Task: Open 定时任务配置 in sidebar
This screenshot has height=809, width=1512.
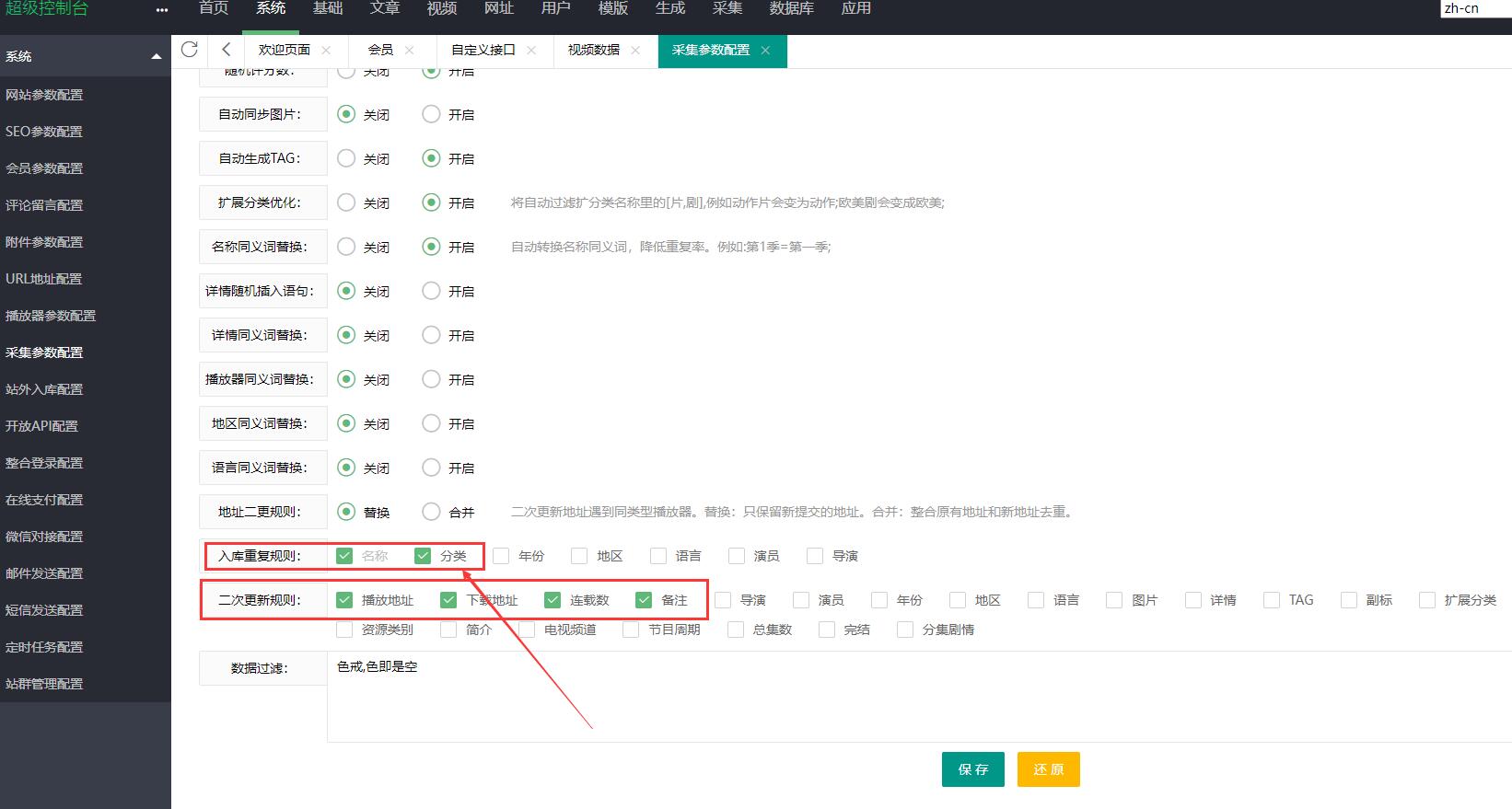Action: tap(44, 647)
